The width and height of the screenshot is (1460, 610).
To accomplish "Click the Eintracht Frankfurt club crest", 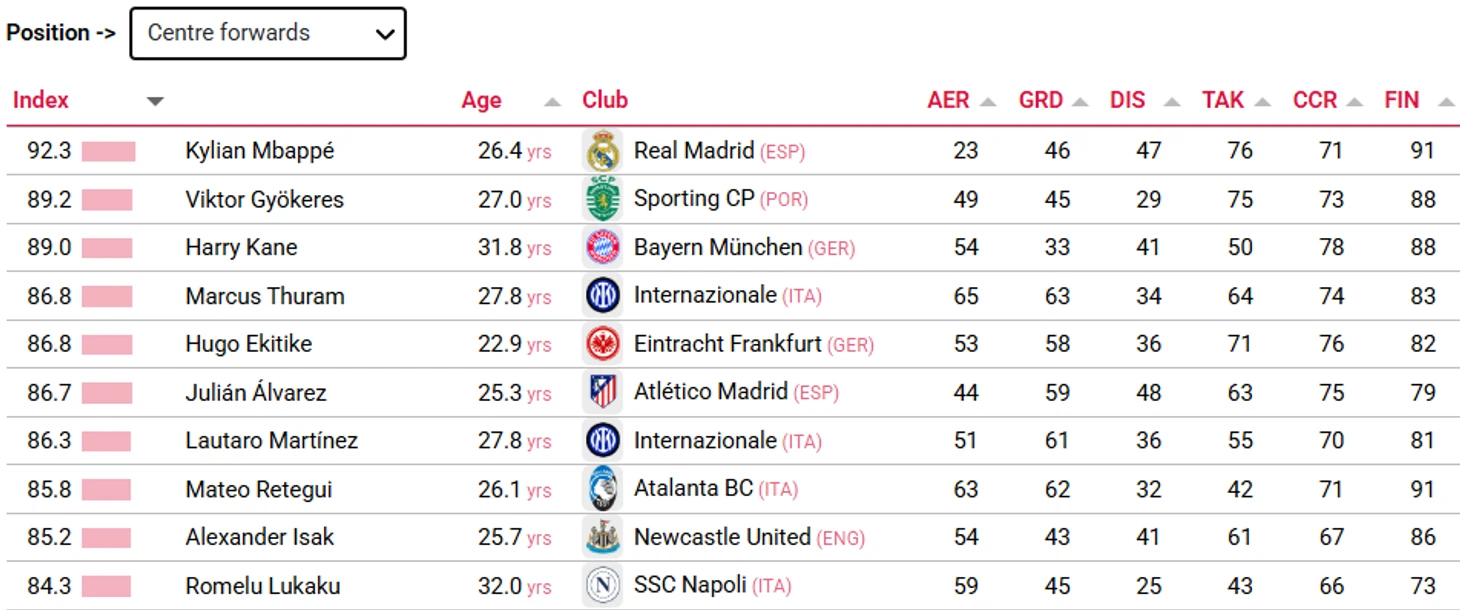I will click(x=603, y=344).
